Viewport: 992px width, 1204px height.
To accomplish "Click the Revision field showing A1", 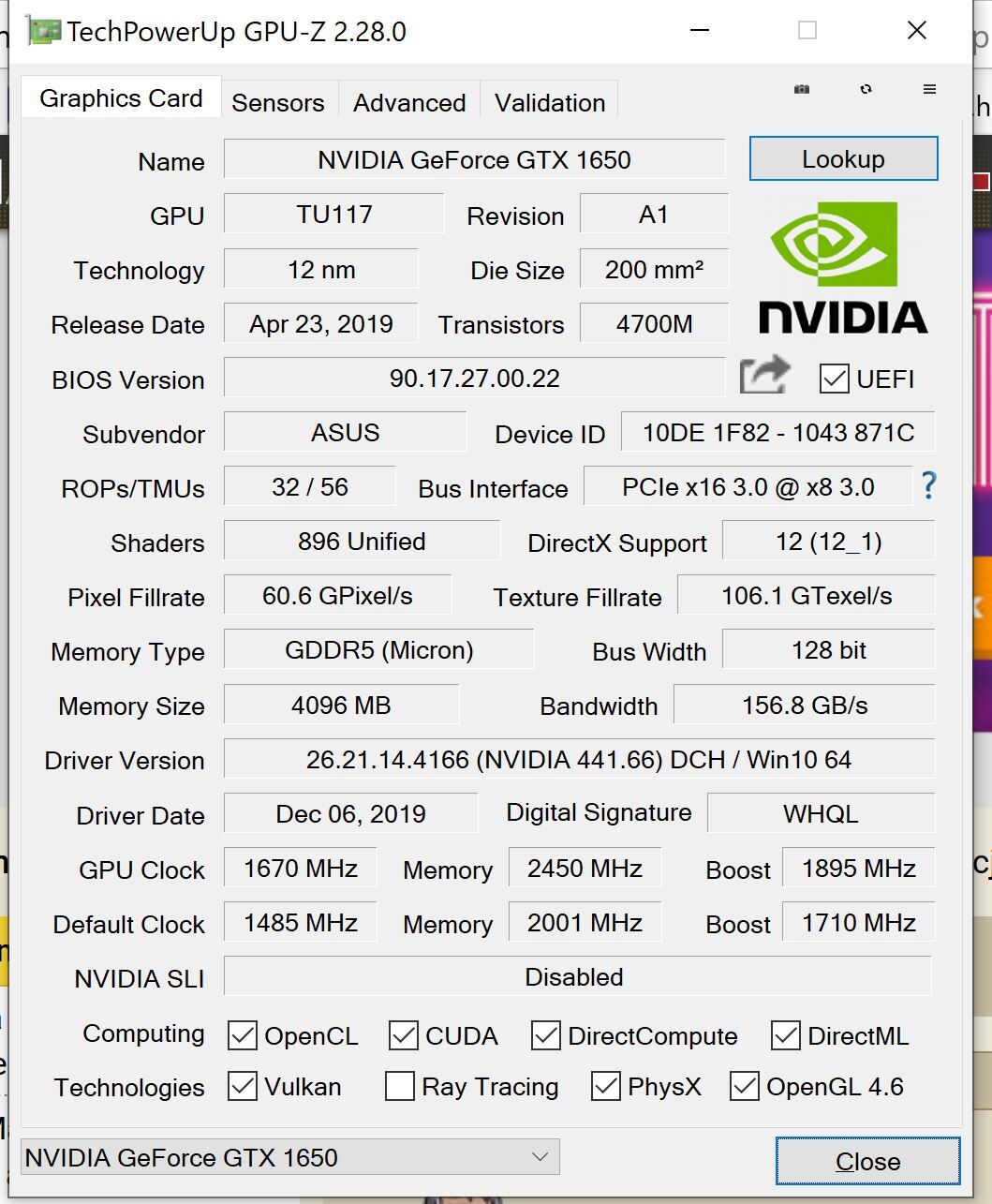I will click(654, 214).
